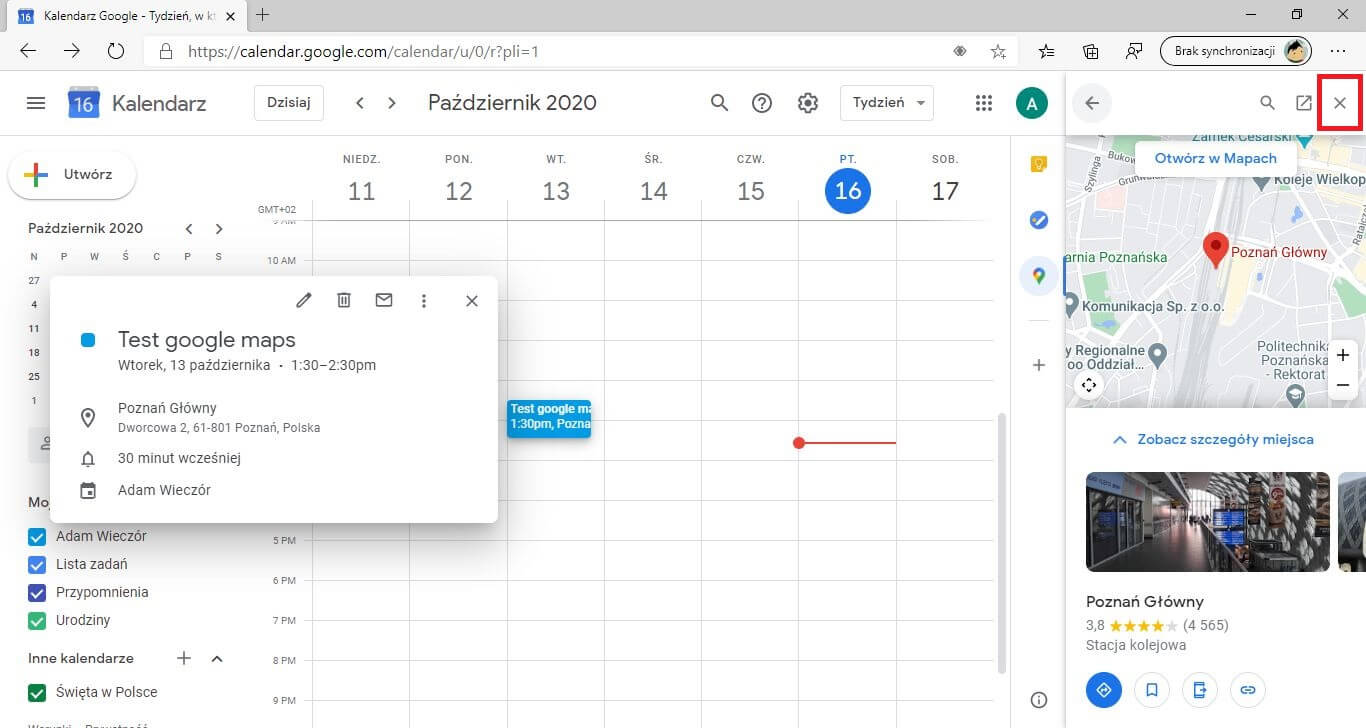1366x728 pixels.
Task: Open a new browser tab
Action: (x=263, y=15)
